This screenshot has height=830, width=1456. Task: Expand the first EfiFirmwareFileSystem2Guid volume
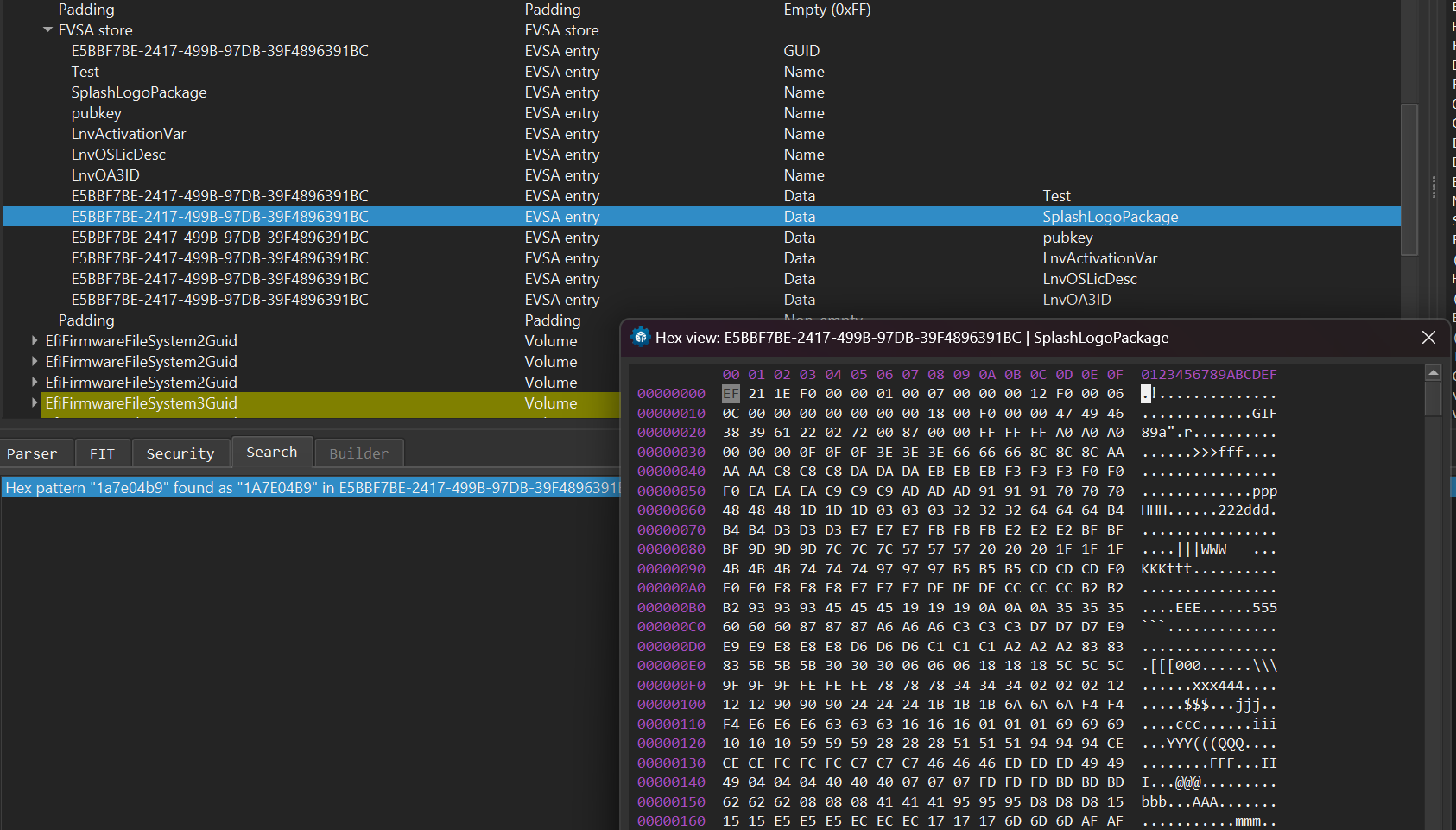click(x=35, y=341)
